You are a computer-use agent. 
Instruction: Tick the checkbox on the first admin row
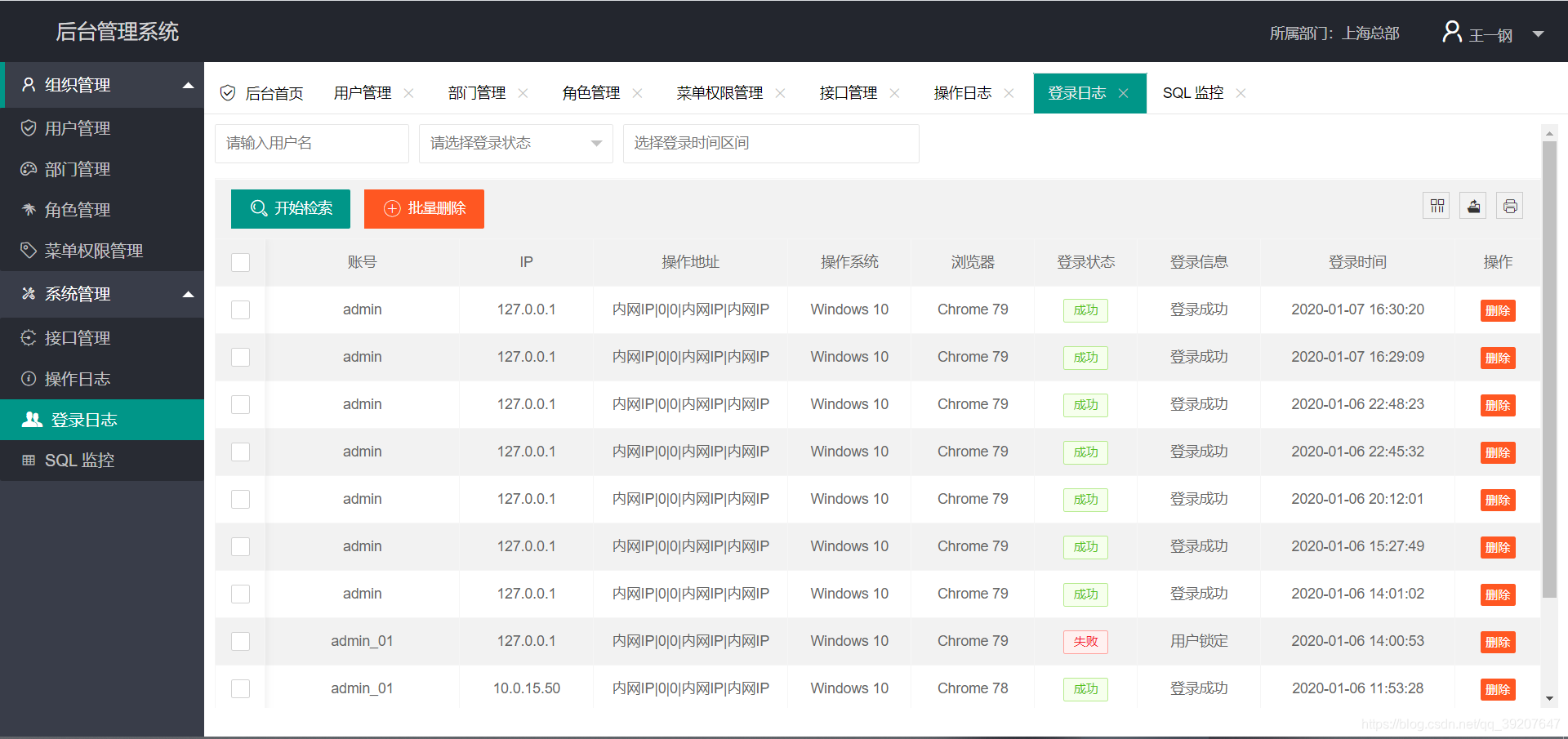240,309
